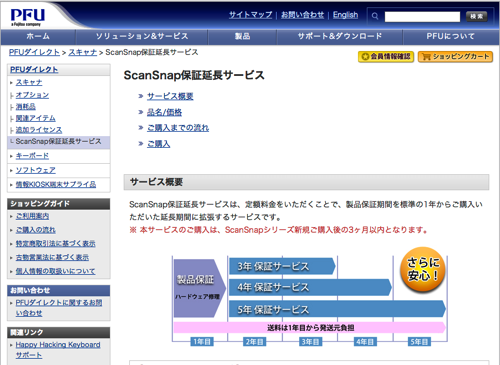The width and height of the screenshot is (500, 365).
Task: Select ソフトウェア in the sidebar
Action: pos(36,170)
